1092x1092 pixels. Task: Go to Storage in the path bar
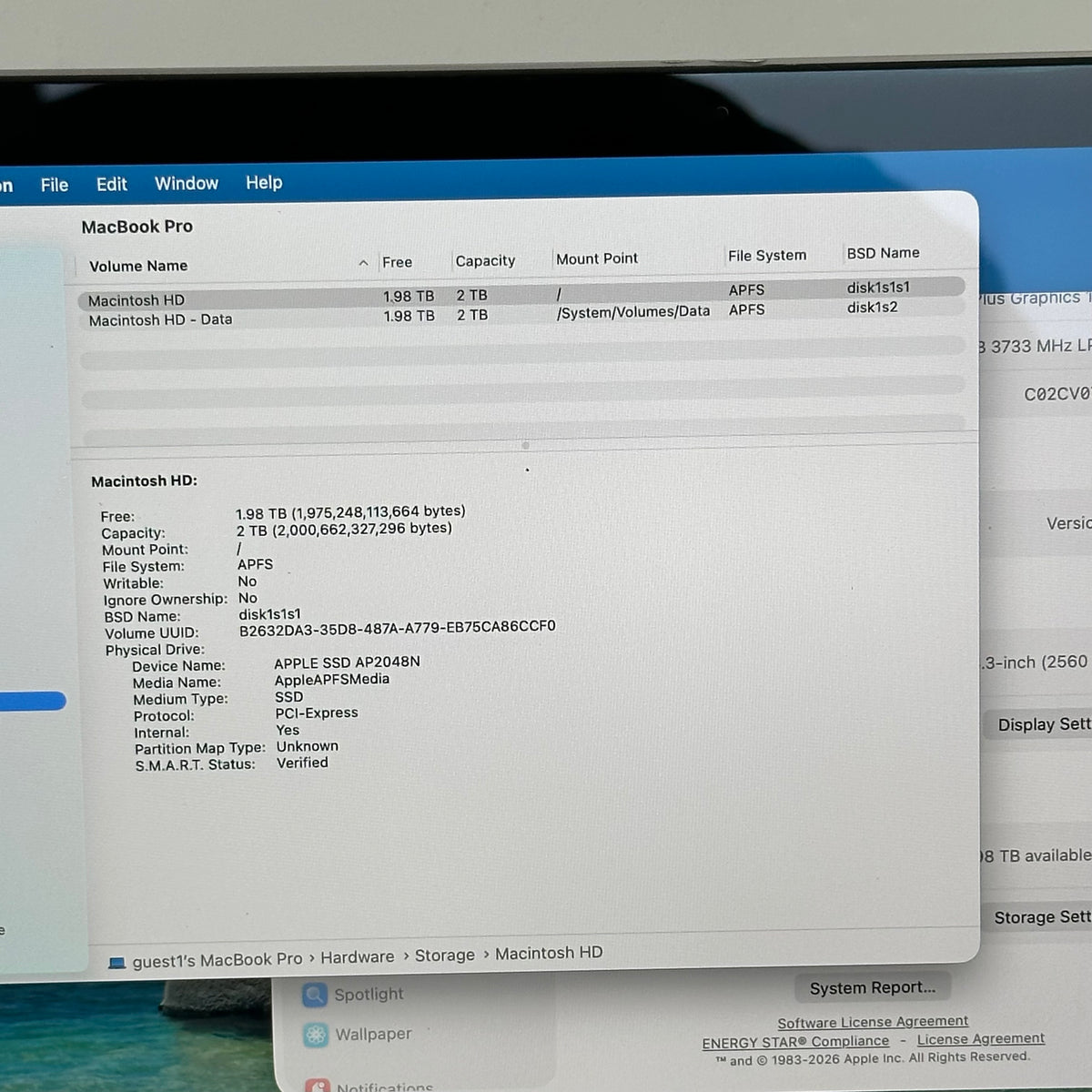coord(445,955)
